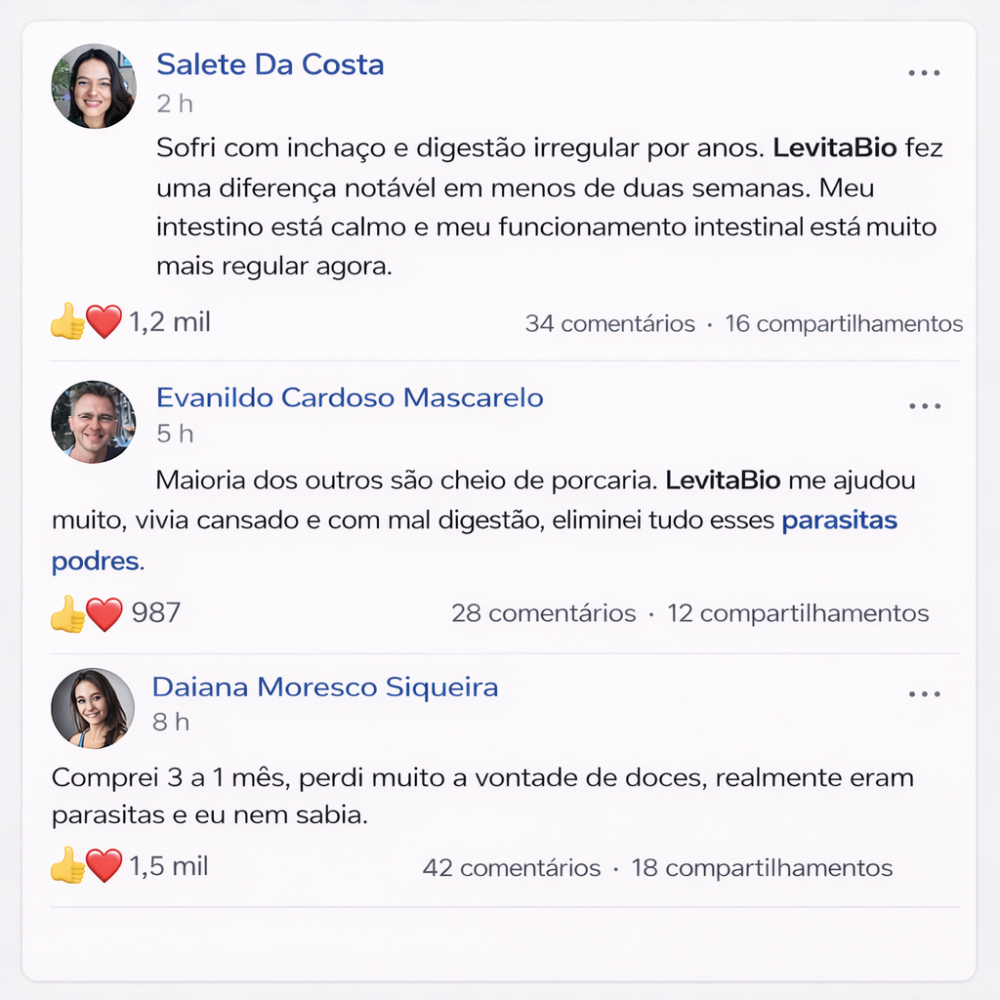Click Evanildo Cardoso Mascarelo's avatar photo
The width and height of the screenshot is (1000, 1000).
(x=93, y=421)
